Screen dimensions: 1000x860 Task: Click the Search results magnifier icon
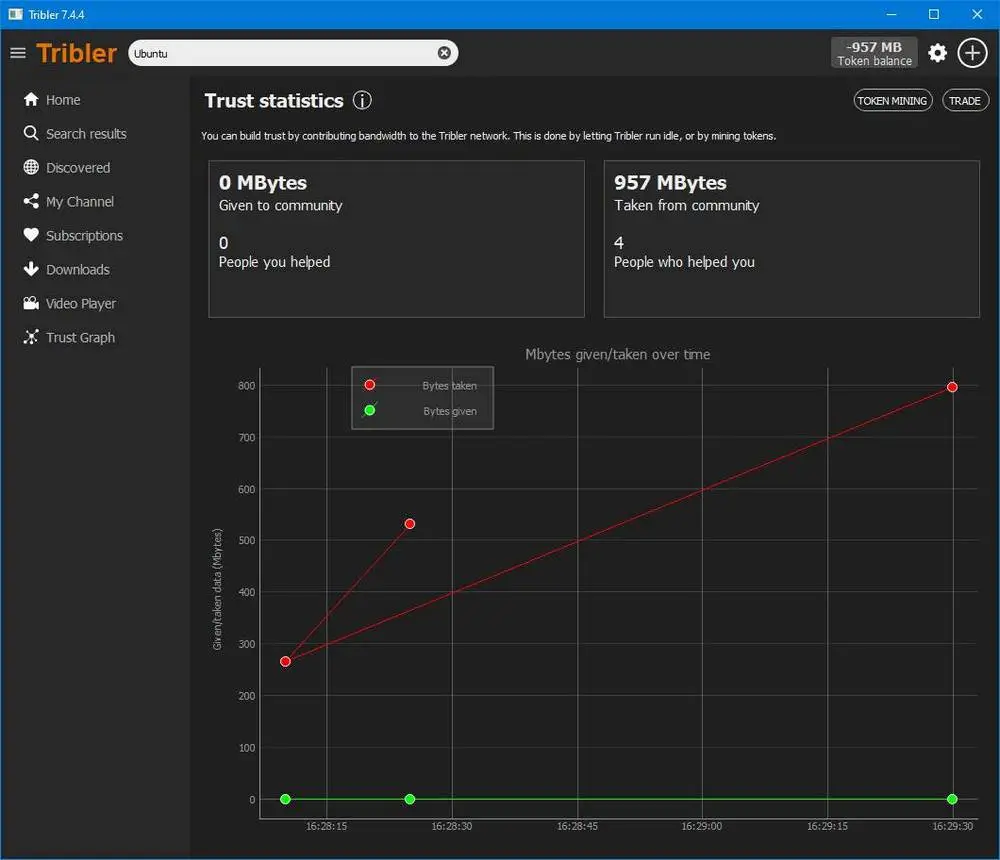pos(31,133)
